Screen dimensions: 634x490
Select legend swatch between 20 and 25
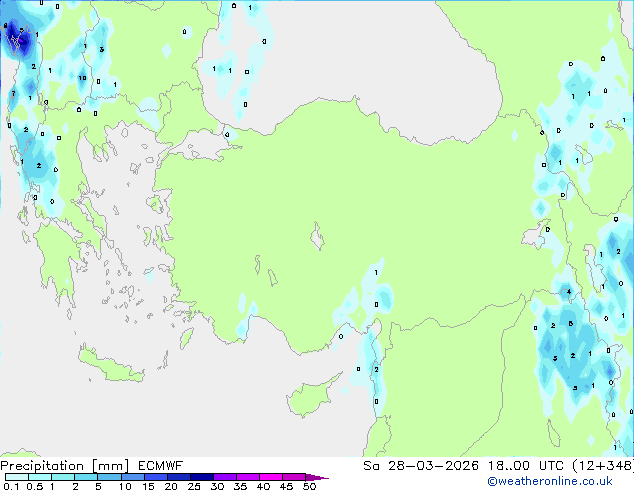pyautogui.click(x=178, y=477)
